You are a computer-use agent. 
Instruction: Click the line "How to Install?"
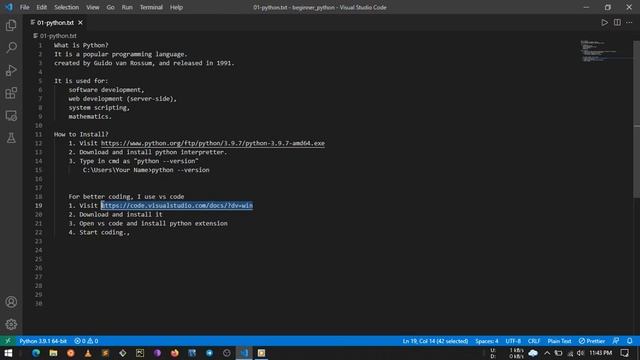pos(81,134)
